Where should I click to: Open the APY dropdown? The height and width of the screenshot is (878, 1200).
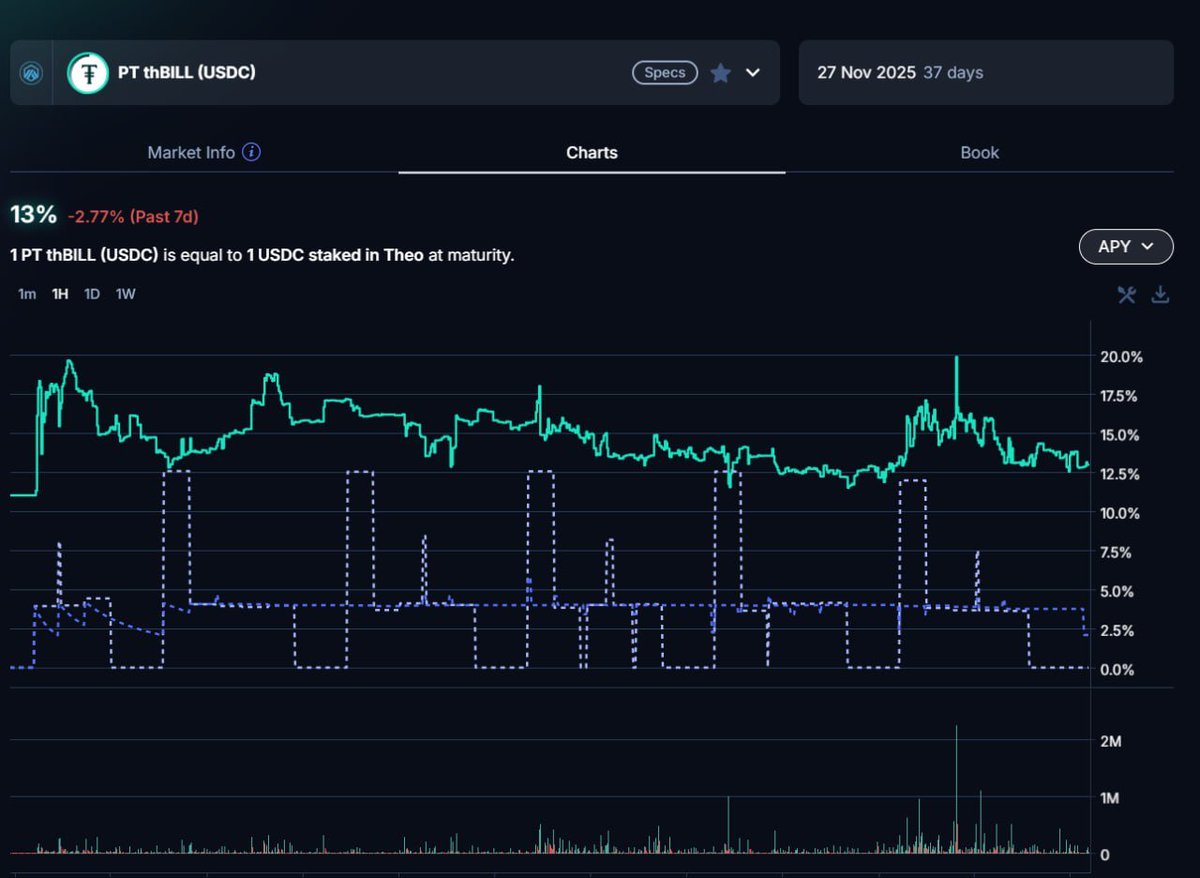click(1126, 246)
